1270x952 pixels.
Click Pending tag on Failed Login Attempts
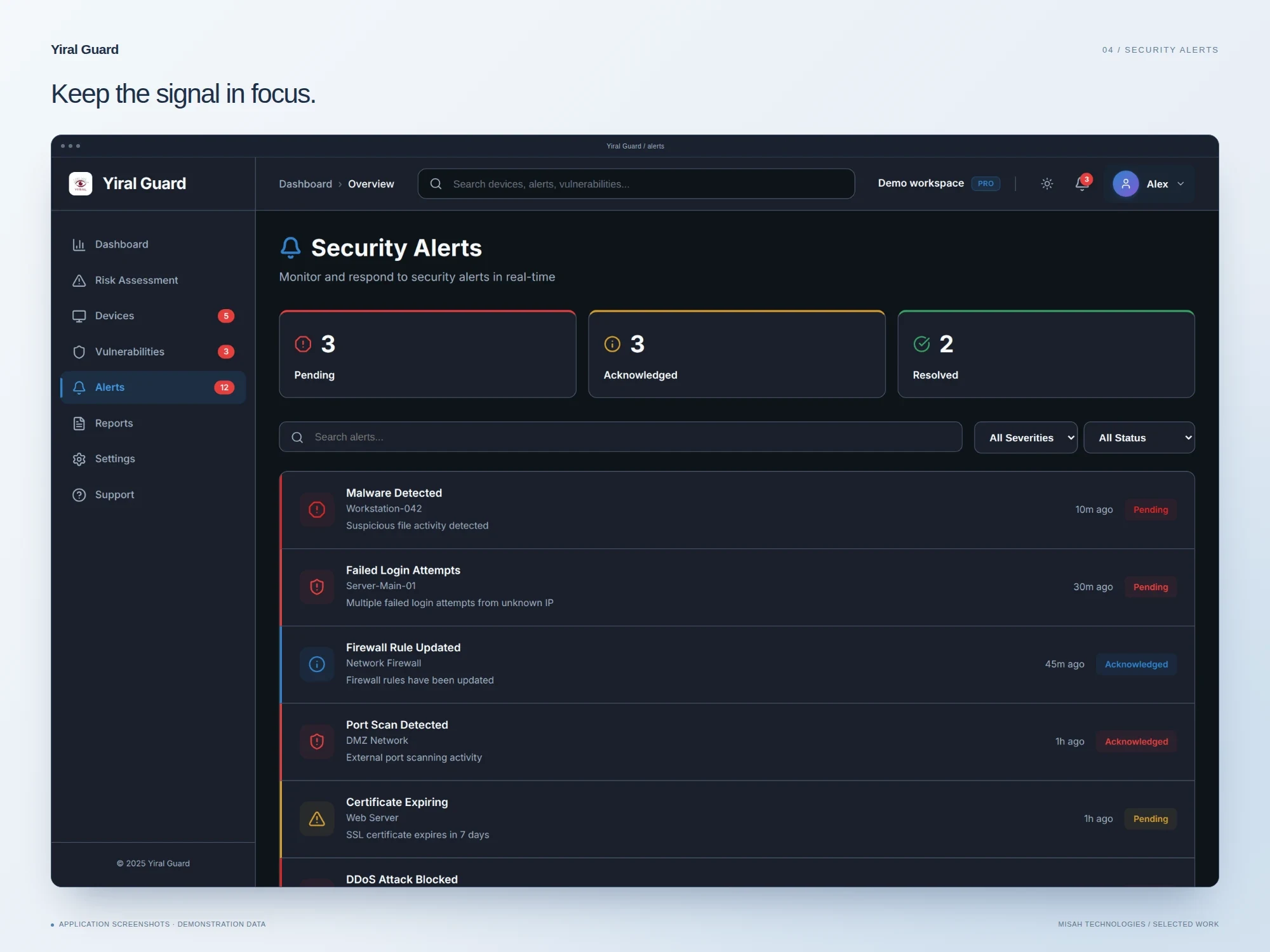pos(1151,587)
